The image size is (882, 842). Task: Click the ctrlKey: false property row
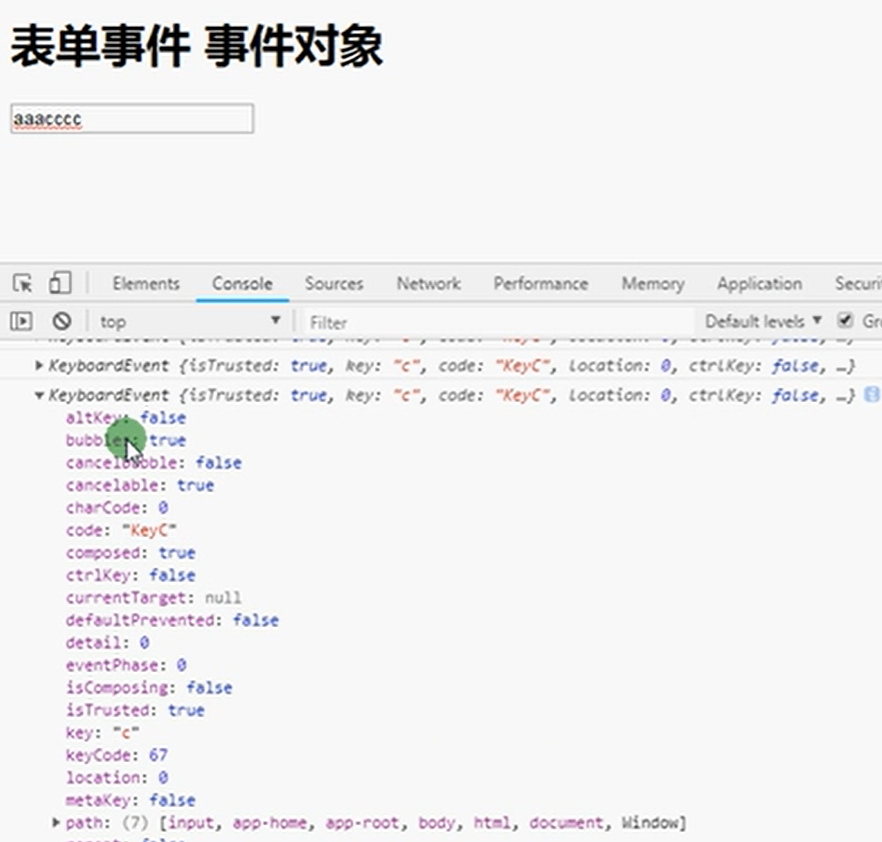pos(130,575)
